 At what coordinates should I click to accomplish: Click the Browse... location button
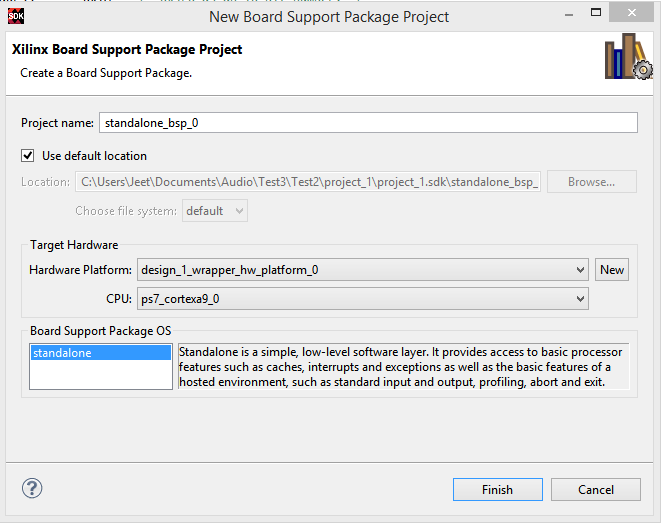591,182
